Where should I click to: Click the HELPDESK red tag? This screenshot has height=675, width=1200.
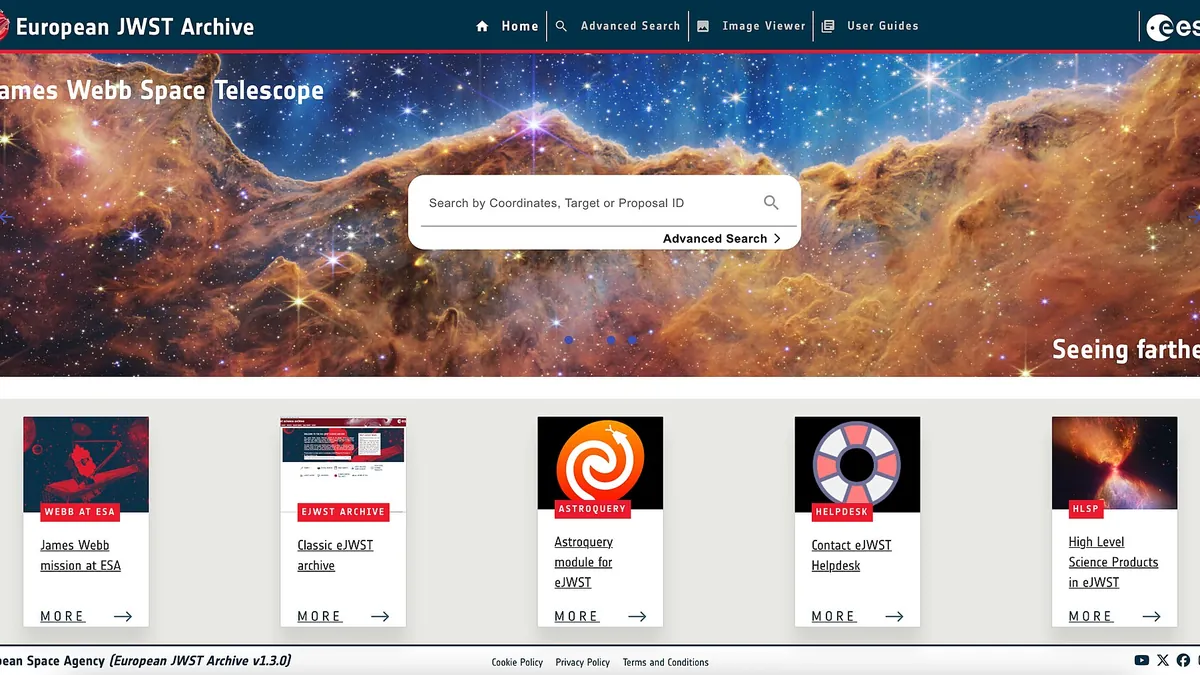[x=841, y=512]
